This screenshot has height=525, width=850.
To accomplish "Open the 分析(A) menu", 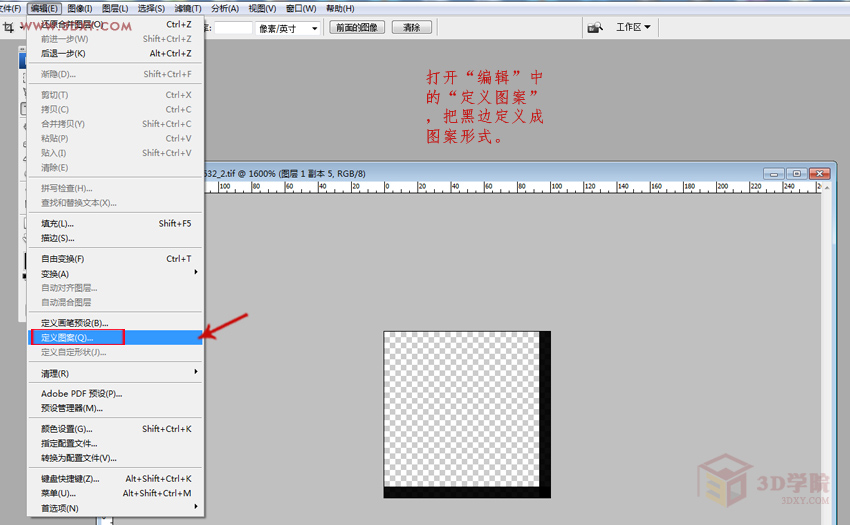I will pos(224,9).
